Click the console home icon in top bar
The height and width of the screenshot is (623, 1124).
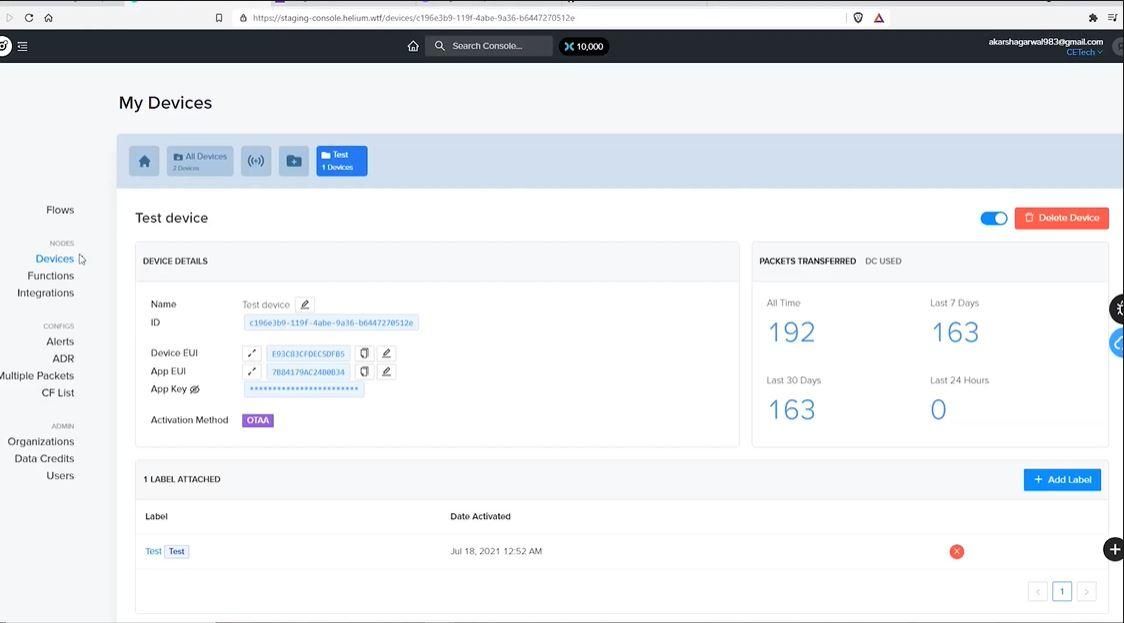pos(413,46)
